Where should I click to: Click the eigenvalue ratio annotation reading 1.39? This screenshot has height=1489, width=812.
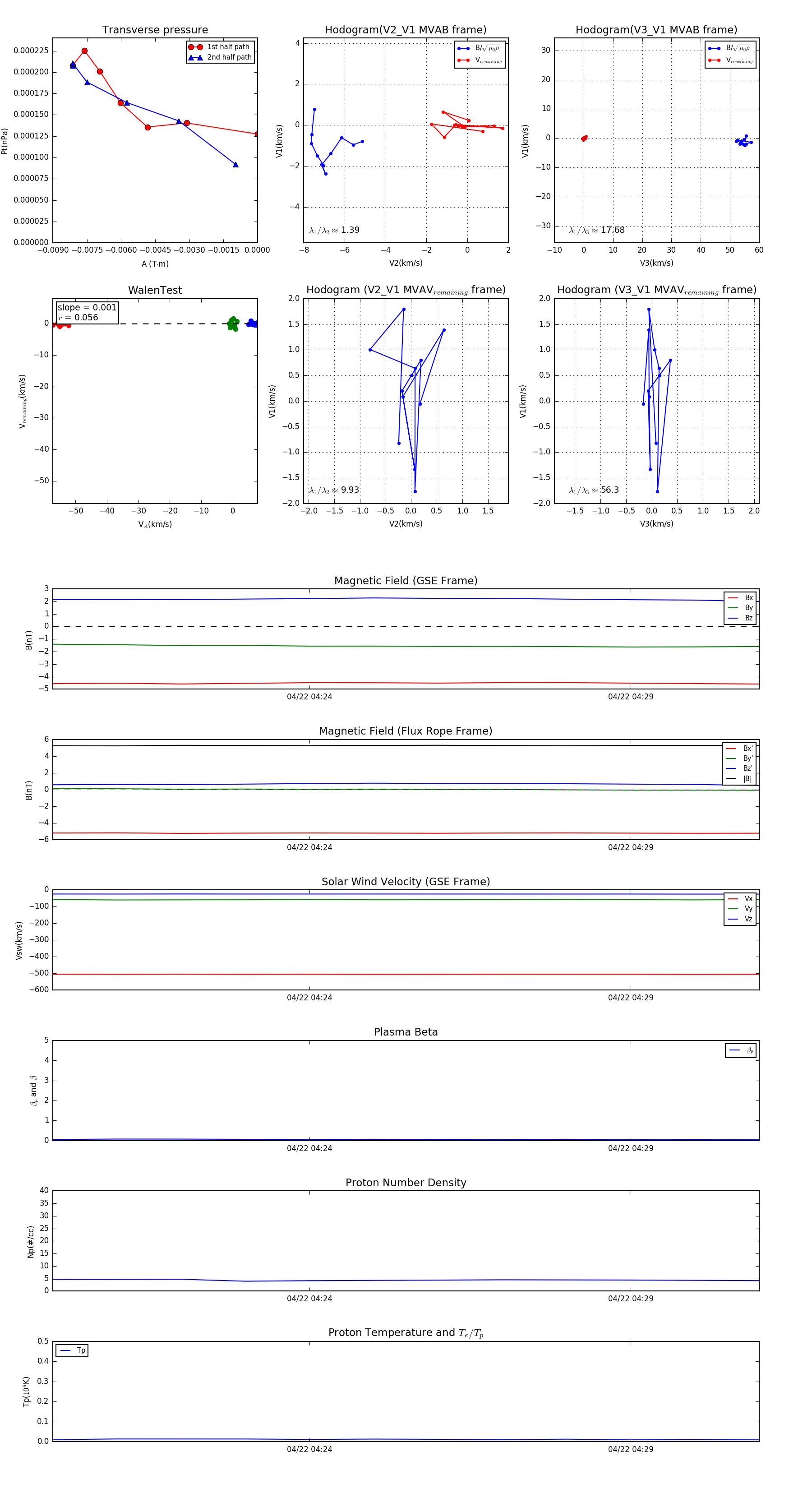point(334,230)
